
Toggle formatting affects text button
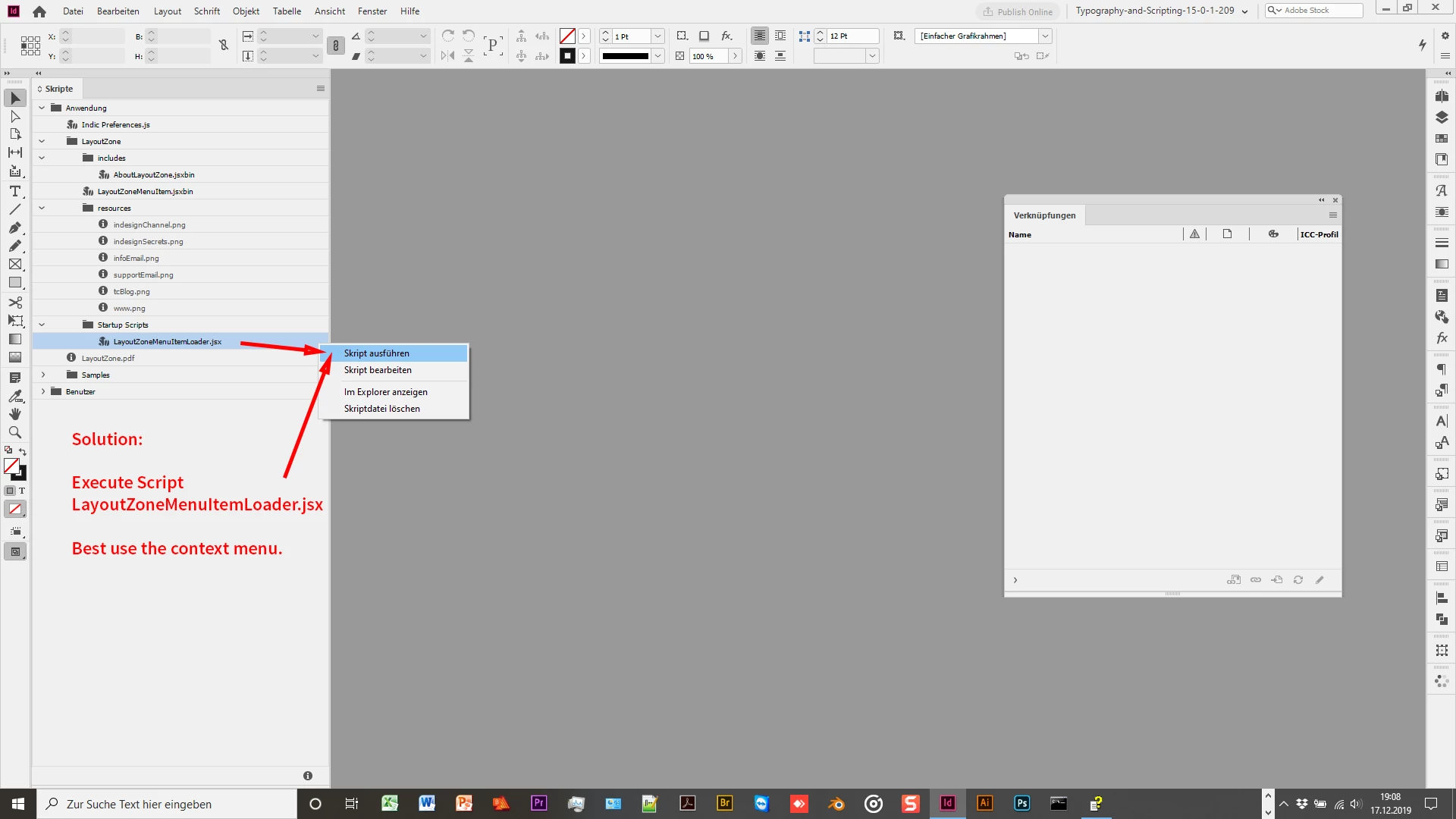click(x=21, y=491)
